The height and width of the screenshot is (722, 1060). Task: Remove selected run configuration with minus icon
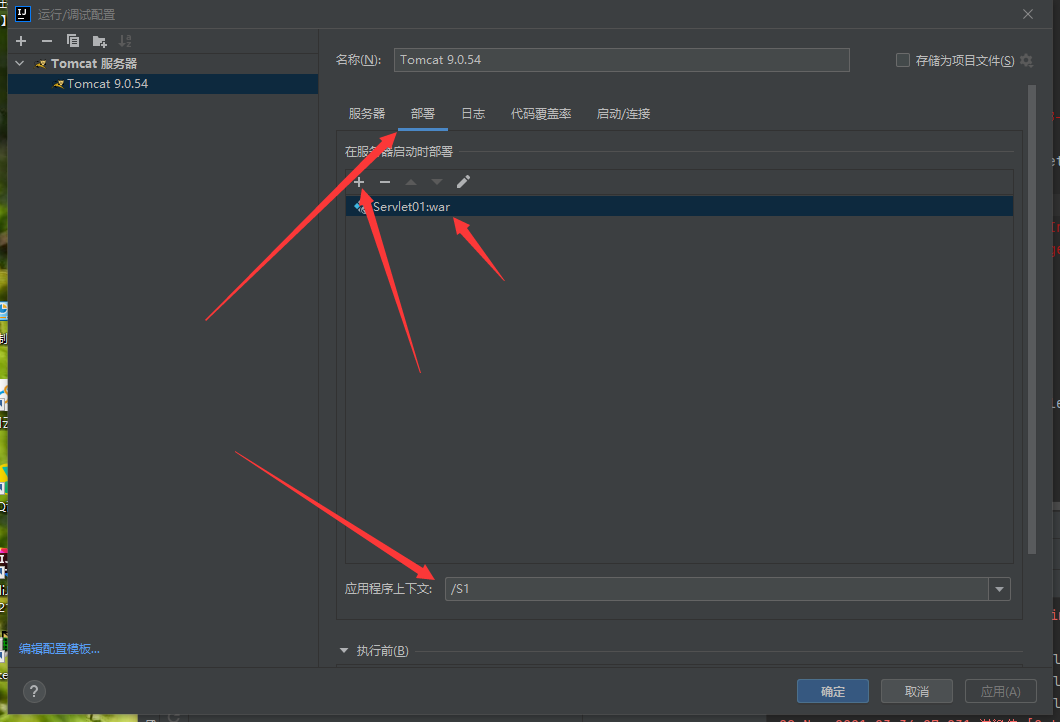[x=47, y=41]
